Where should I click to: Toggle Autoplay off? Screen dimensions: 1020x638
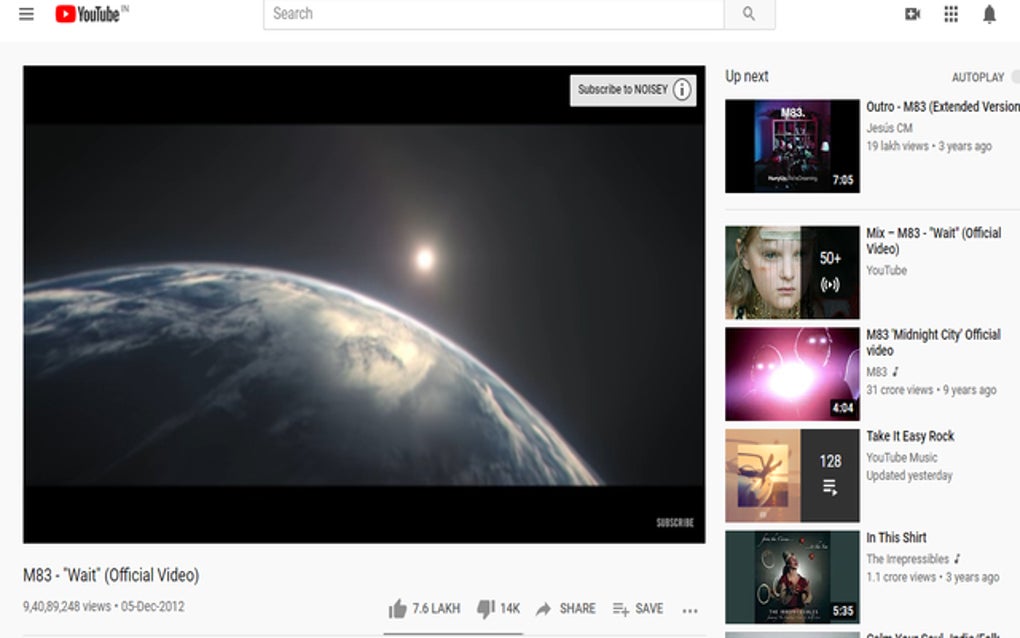(x=1014, y=77)
